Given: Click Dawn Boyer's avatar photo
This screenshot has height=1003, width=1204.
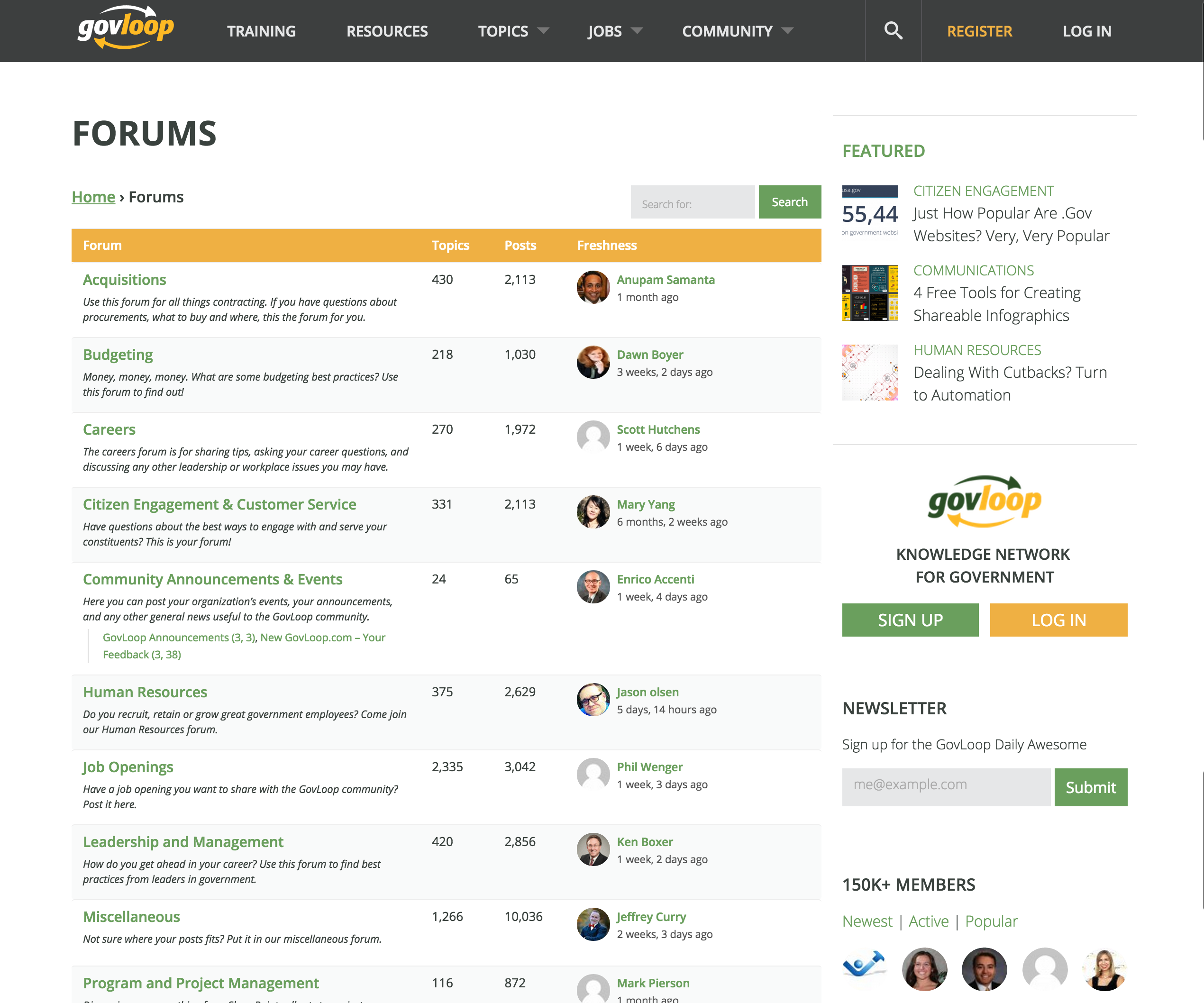Looking at the screenshot, I should click(593, 362).
